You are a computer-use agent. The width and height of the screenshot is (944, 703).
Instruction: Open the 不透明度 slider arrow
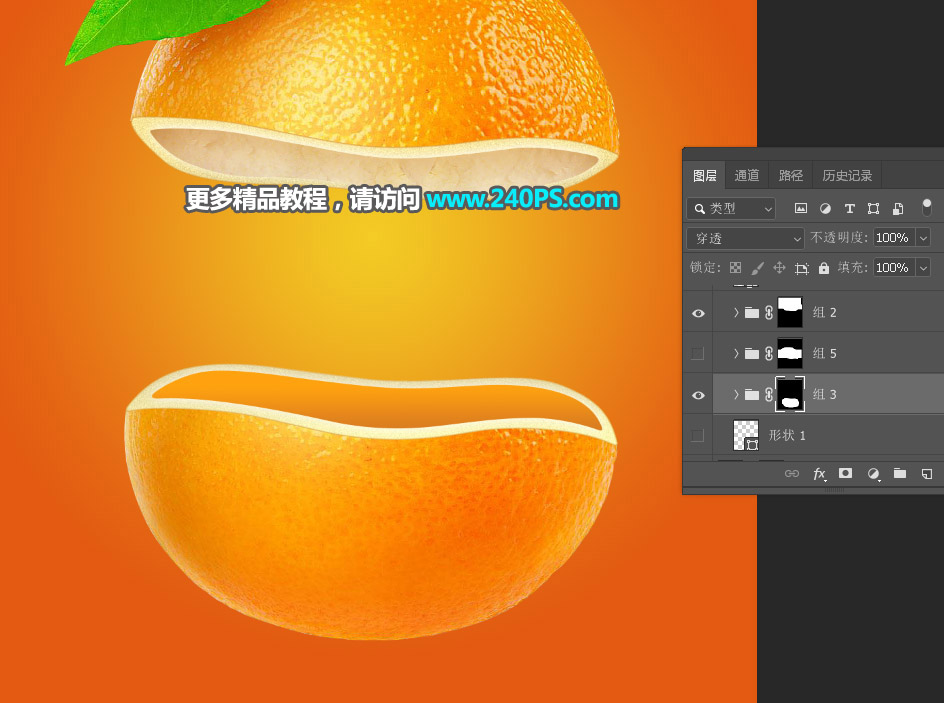923,238
